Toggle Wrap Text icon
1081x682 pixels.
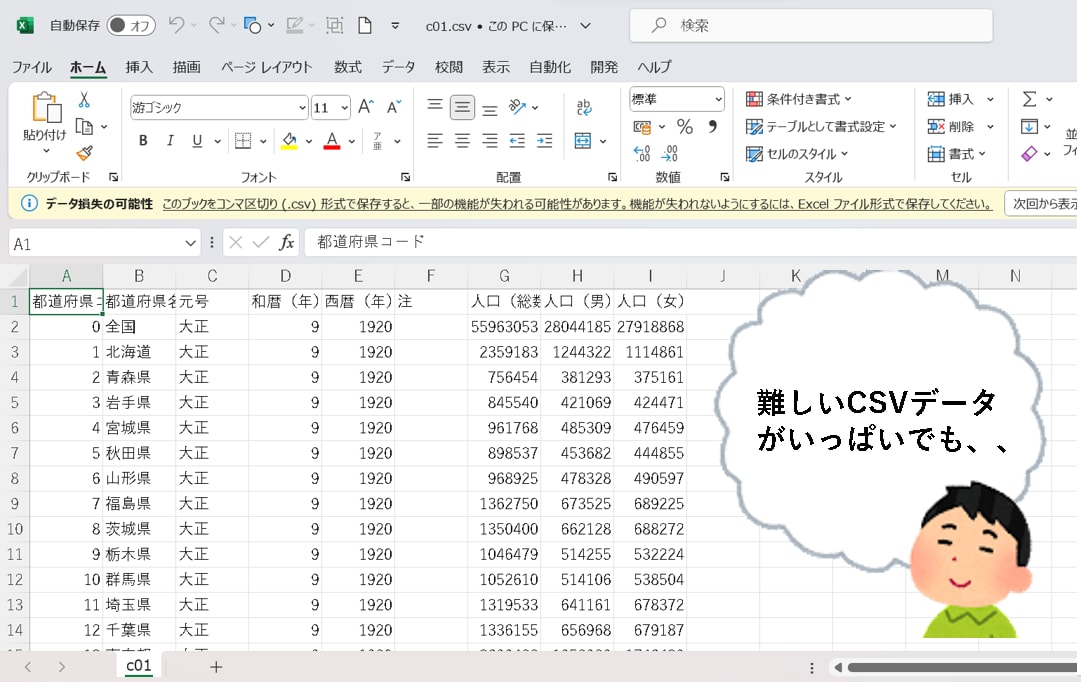click(584, 107)
